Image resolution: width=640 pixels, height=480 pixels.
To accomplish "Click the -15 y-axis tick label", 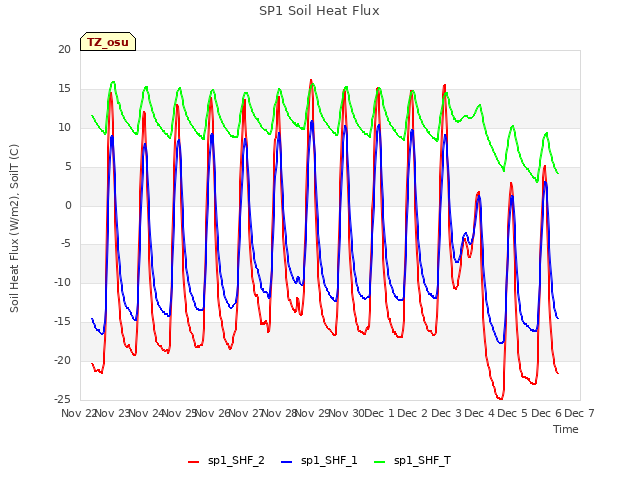I will (x=63, y=322).
